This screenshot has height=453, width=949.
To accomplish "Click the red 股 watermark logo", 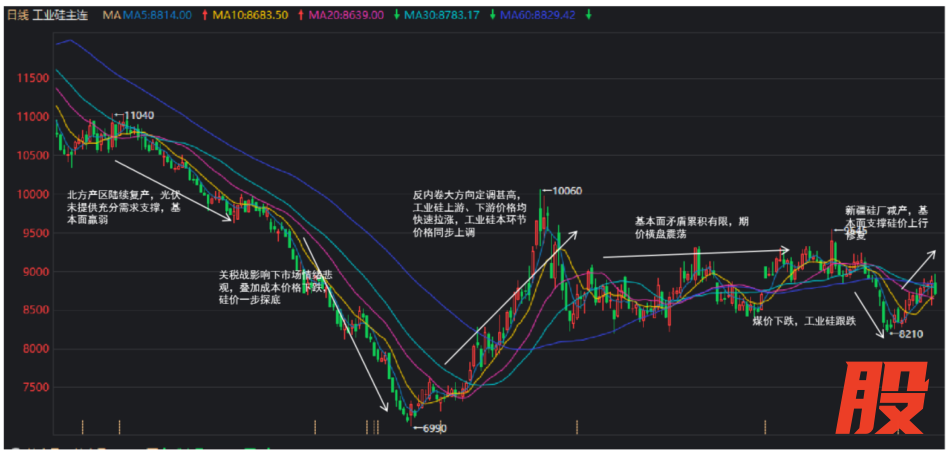I will coord(881,397).
